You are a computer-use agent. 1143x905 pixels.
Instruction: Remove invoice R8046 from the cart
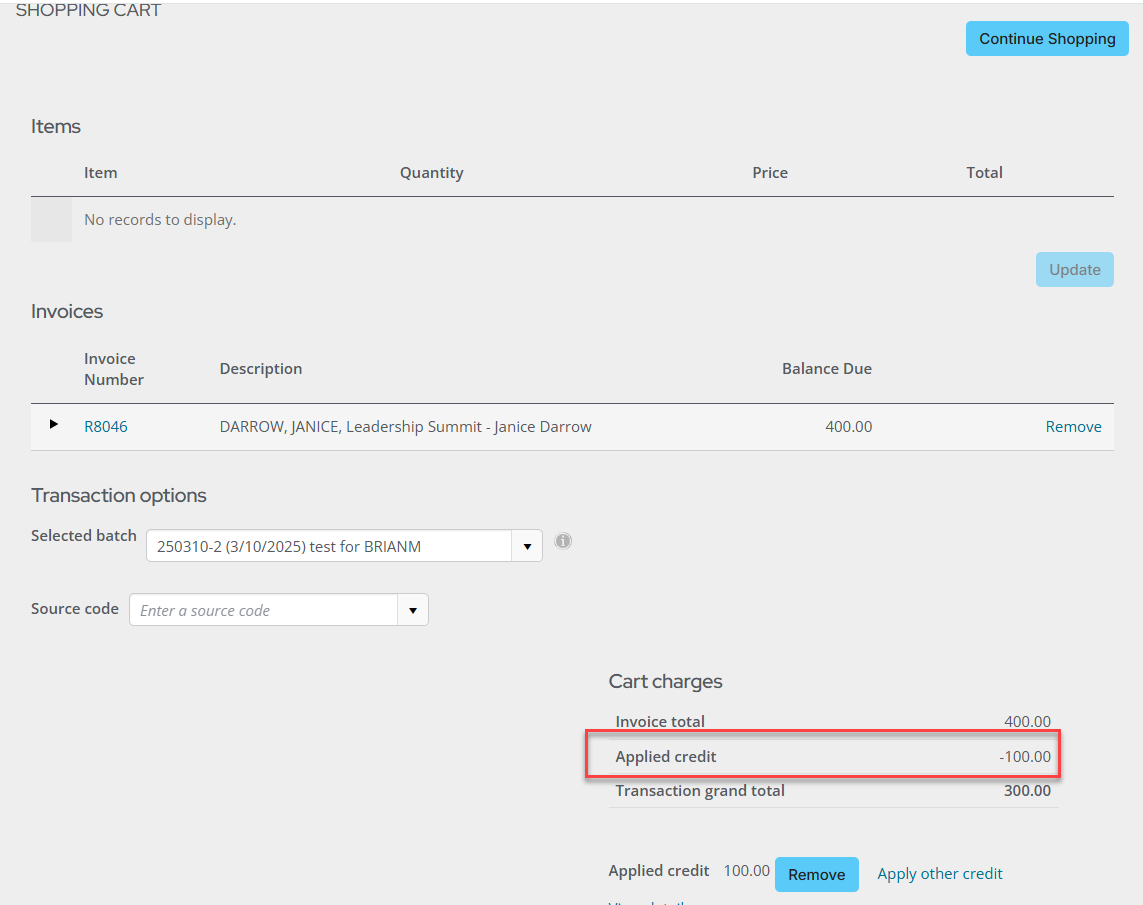point(1073,427)
